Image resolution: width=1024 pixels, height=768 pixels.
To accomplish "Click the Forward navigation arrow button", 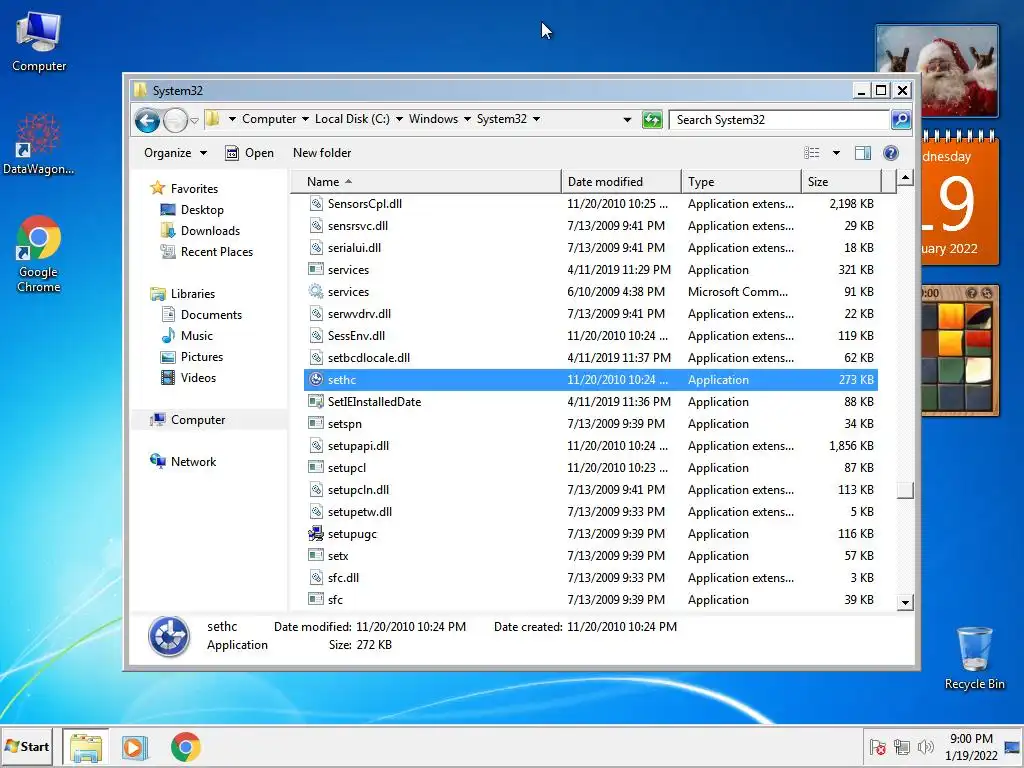I will click(176, 120).
